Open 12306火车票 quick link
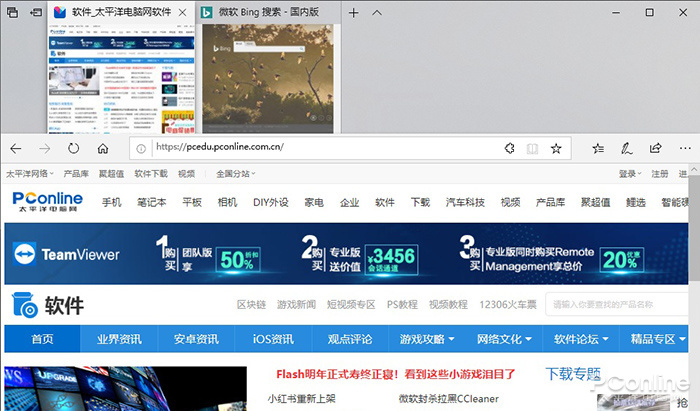700x411 pixels. [508, 305]
